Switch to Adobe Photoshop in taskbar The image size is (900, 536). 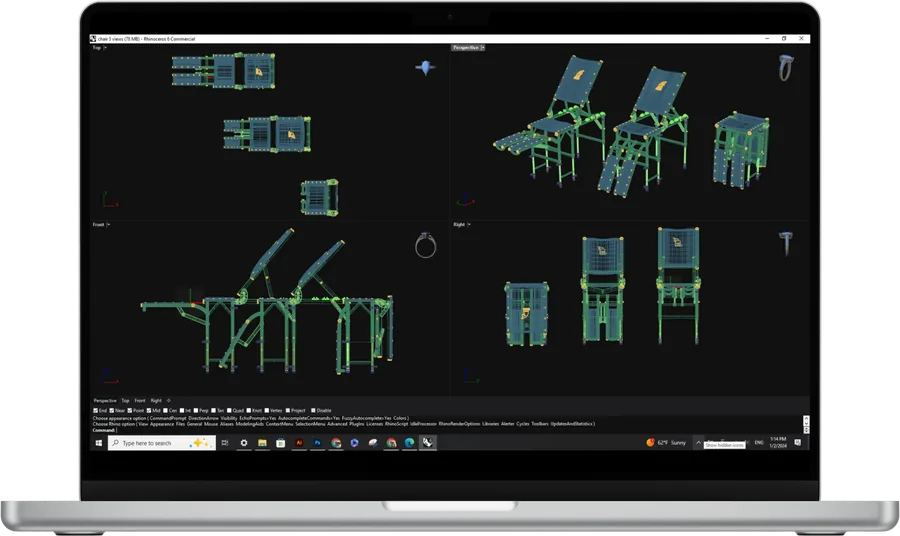[x=317, y=443]
